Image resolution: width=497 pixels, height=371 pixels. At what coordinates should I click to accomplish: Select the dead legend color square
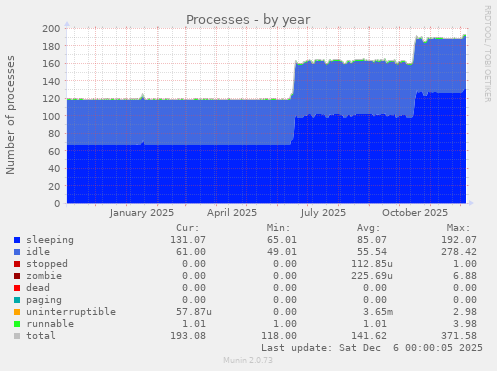17,288
